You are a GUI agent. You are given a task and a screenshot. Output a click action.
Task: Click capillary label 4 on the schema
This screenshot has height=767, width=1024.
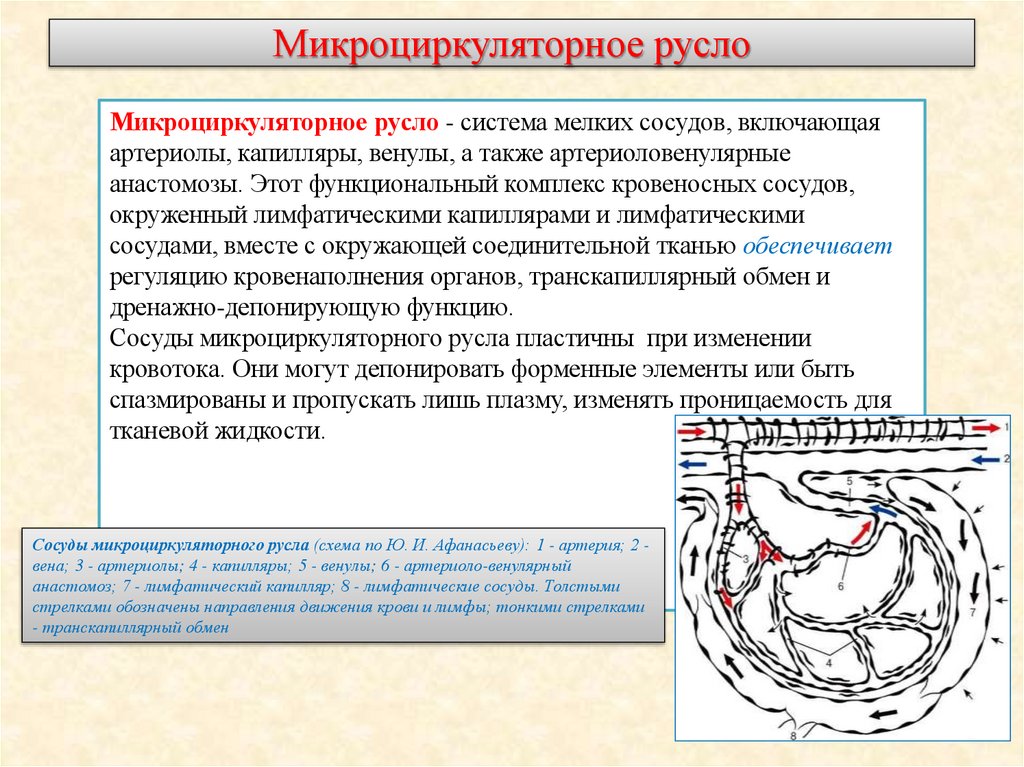coord(828,662)
